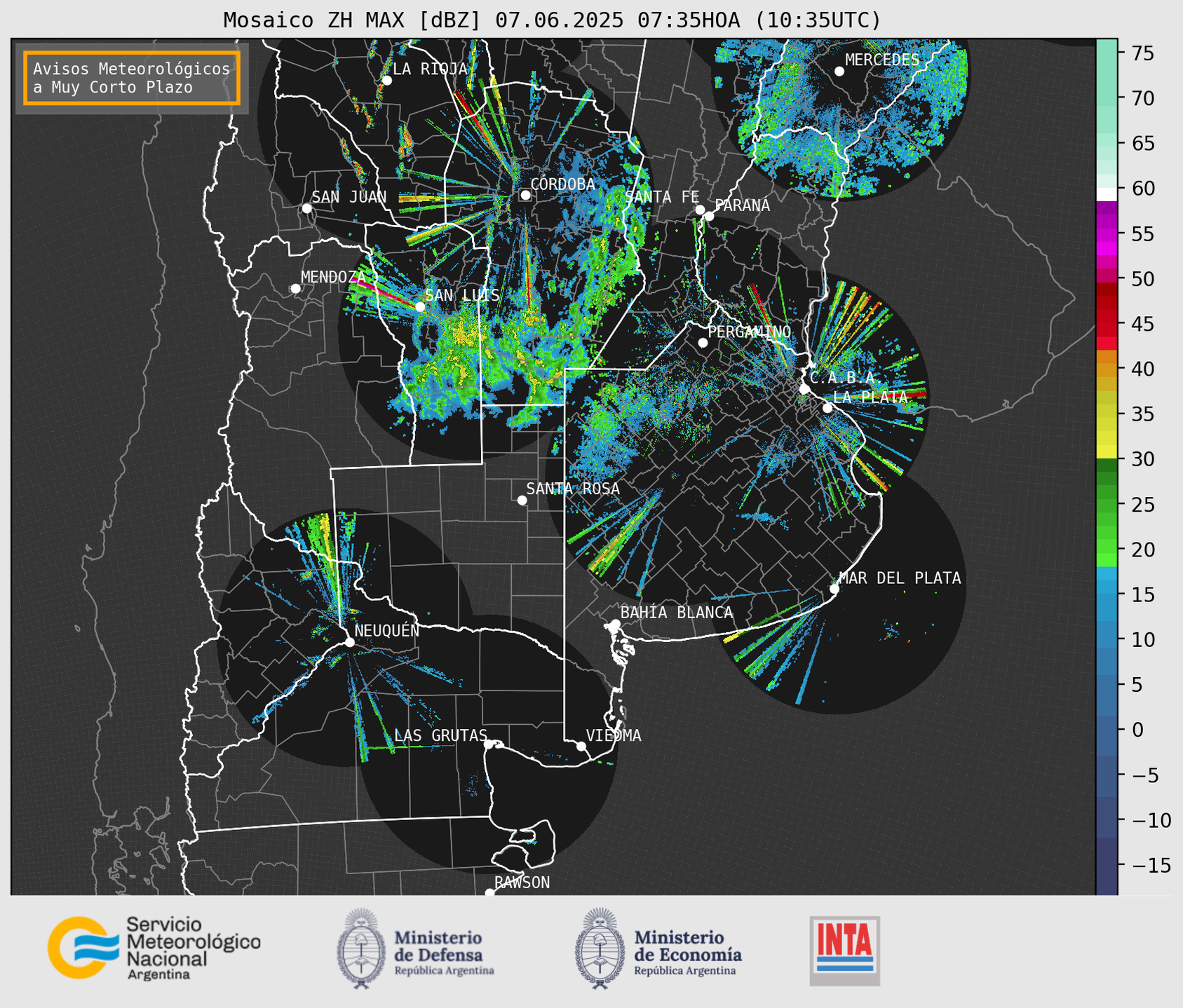The image size is (1183, 1008).
Task: Click the INTA logo
Action: click(845, 951)
